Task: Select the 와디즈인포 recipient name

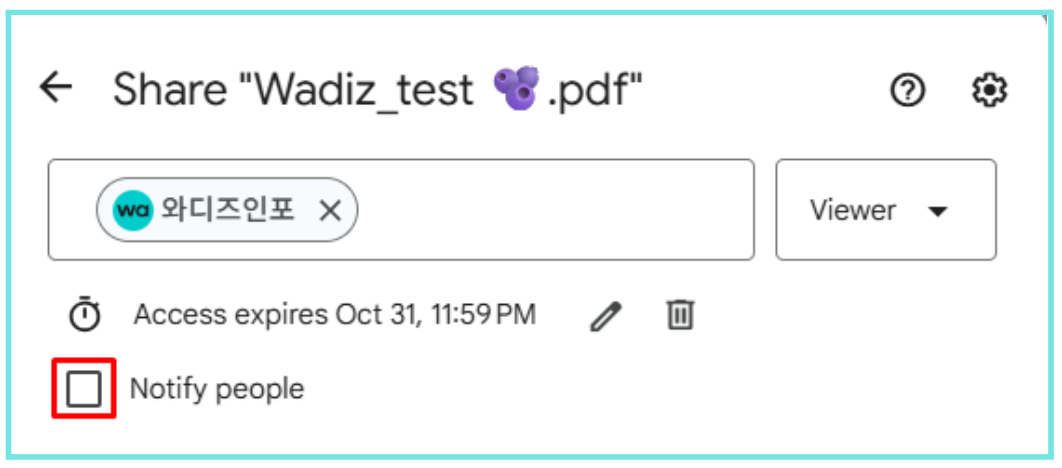Action: click(228, 210)
